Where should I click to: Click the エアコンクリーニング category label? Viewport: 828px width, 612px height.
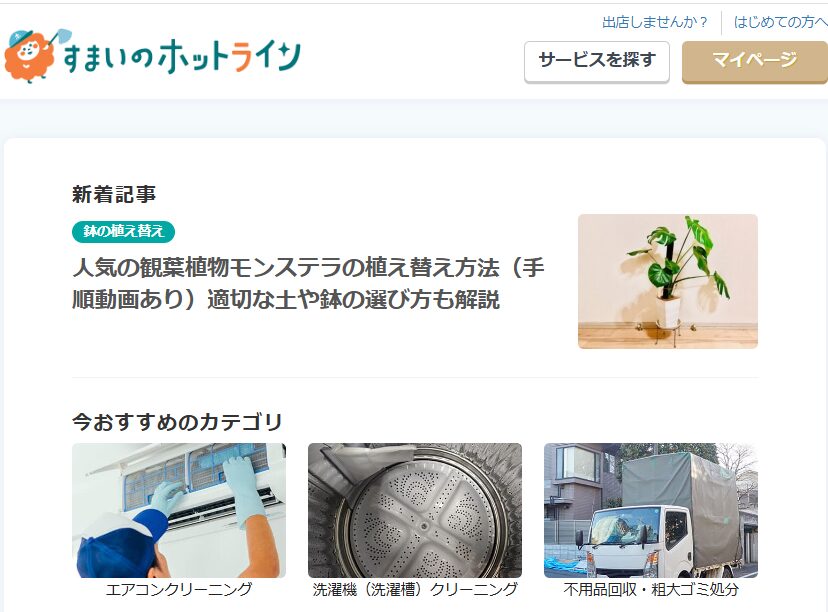coord(179,589)
